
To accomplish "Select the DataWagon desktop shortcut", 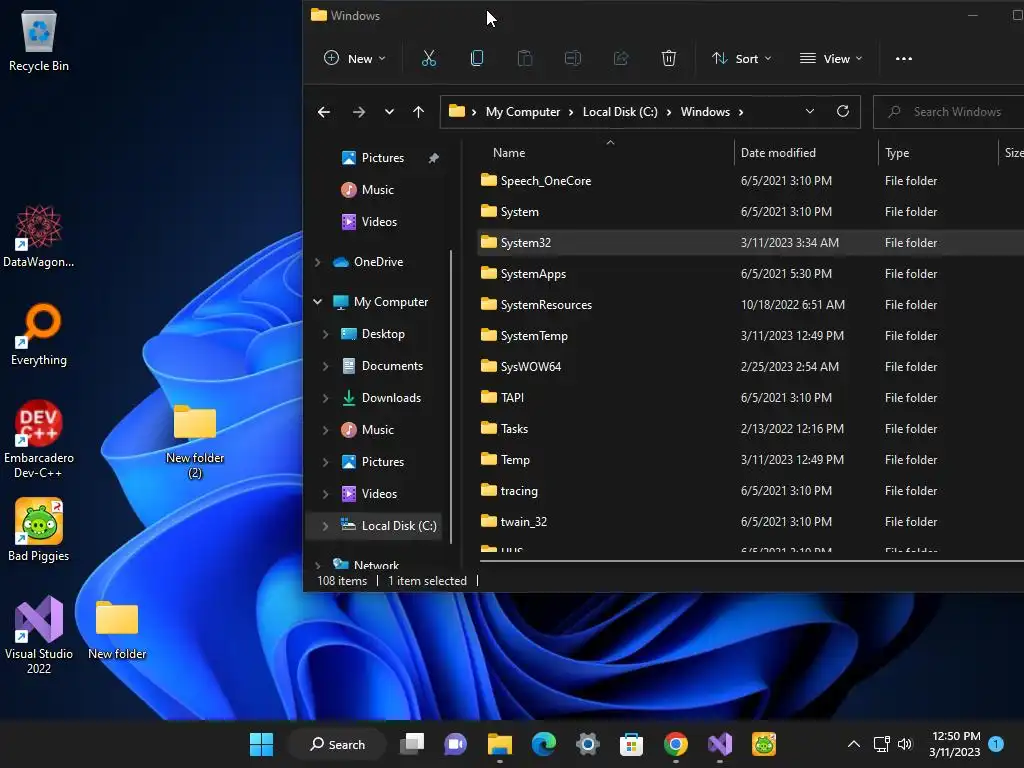I will [39, 236].
